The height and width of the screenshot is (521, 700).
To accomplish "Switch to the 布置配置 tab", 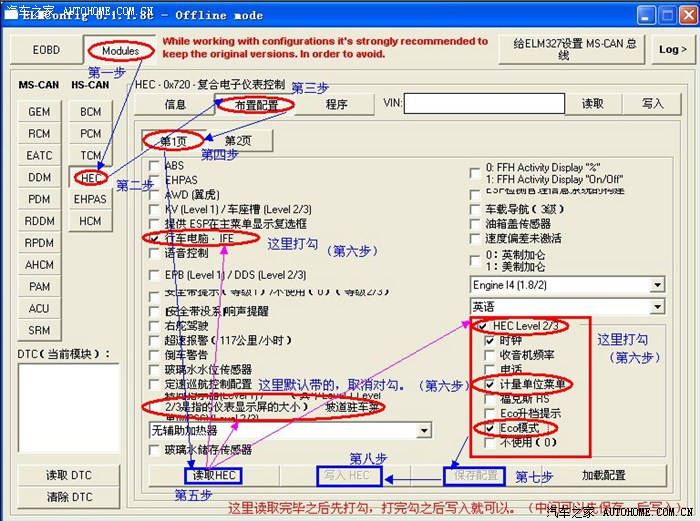I will (x=255, y=104).
